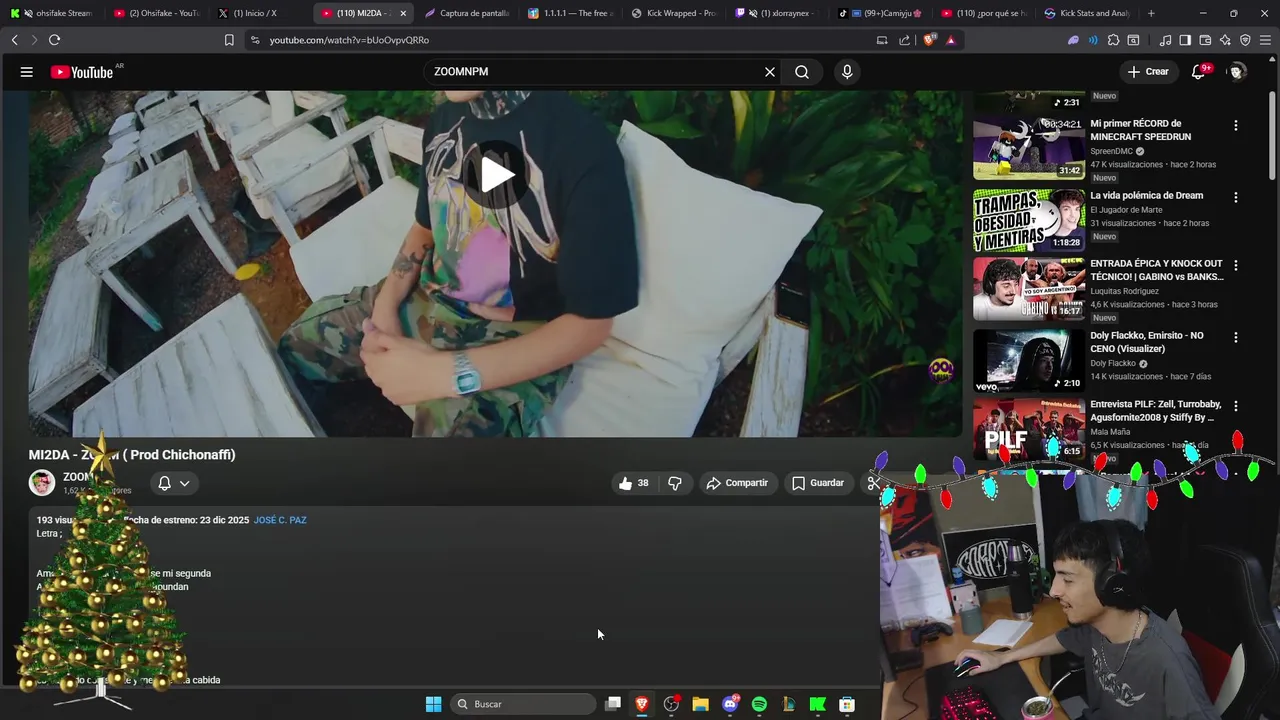Click the Compartir share button

coord(737,483)
